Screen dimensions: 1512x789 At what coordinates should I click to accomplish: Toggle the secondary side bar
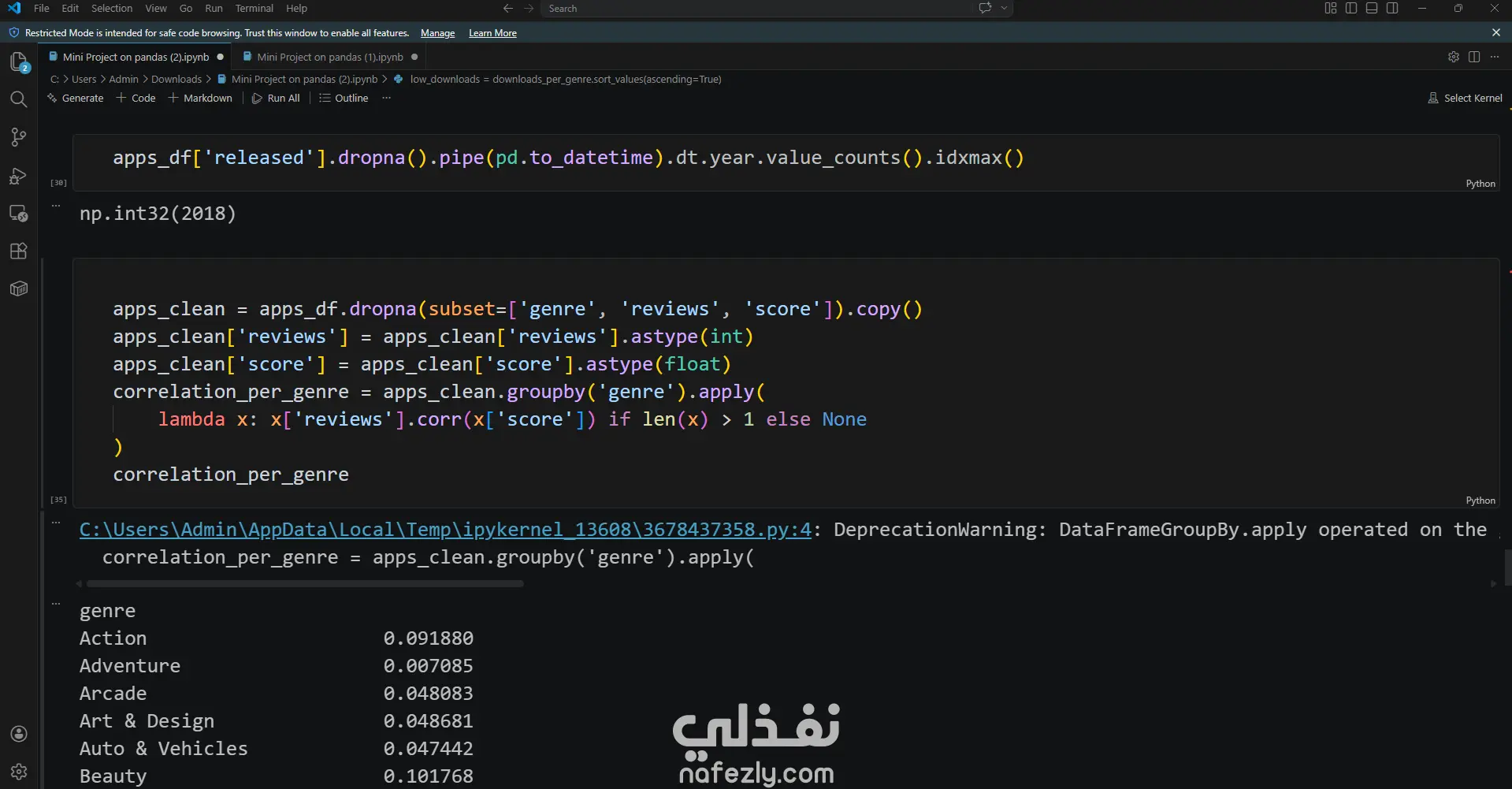tap(1392, 8)
